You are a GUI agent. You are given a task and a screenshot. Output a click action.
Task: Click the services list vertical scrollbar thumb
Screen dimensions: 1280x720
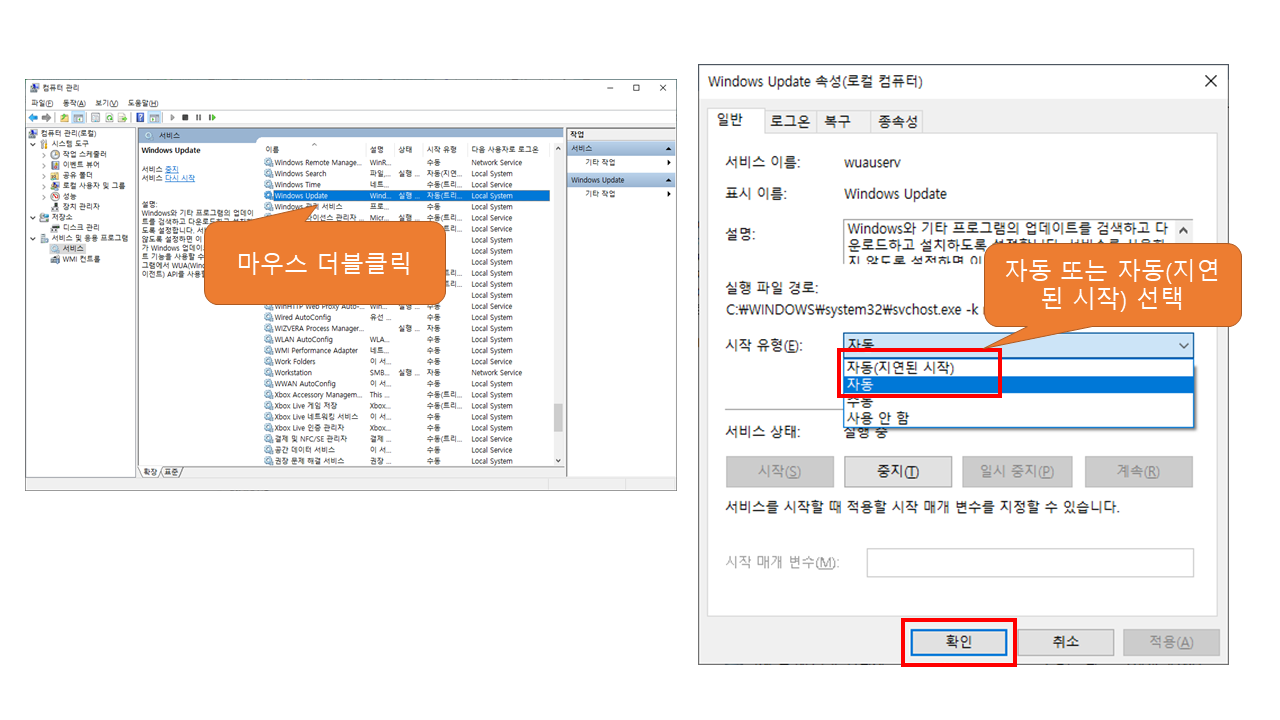point(558,416)
